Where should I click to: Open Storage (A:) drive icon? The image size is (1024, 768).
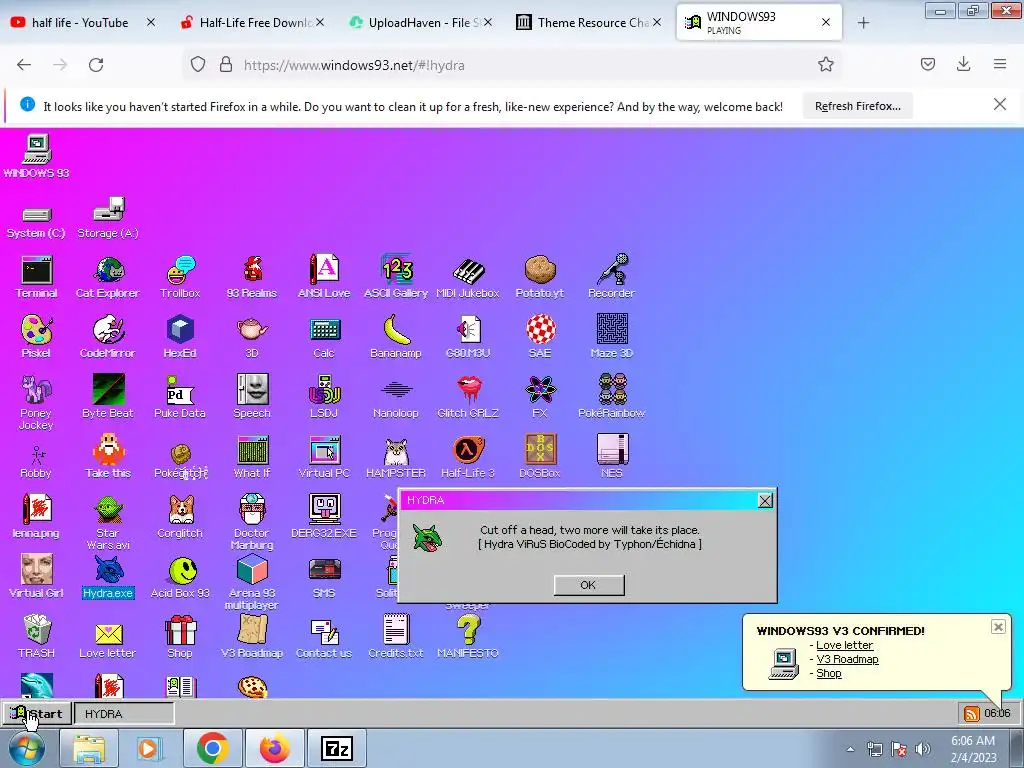(108, 218)
